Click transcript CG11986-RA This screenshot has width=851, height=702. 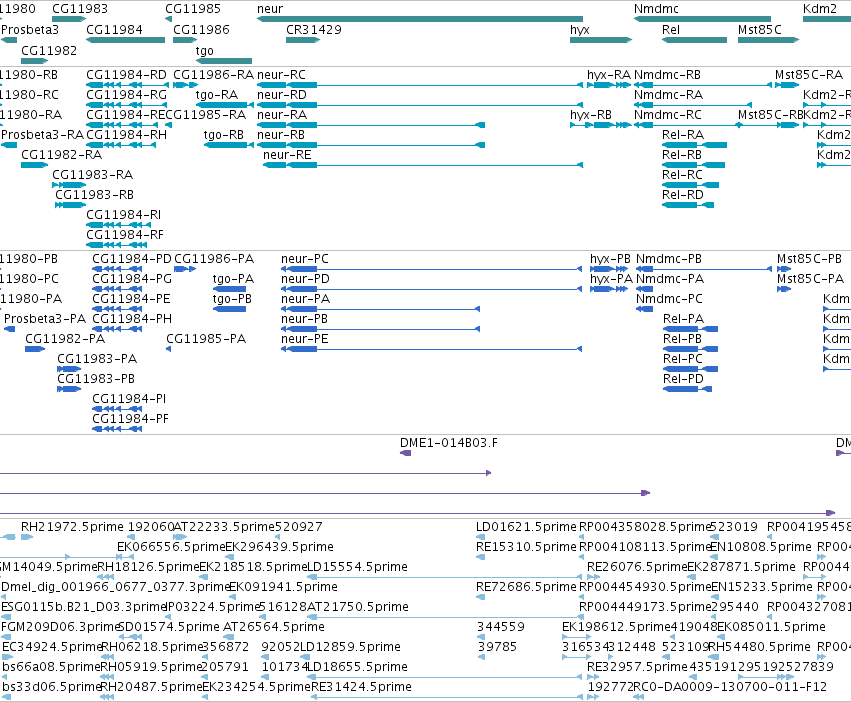point(213,74)
